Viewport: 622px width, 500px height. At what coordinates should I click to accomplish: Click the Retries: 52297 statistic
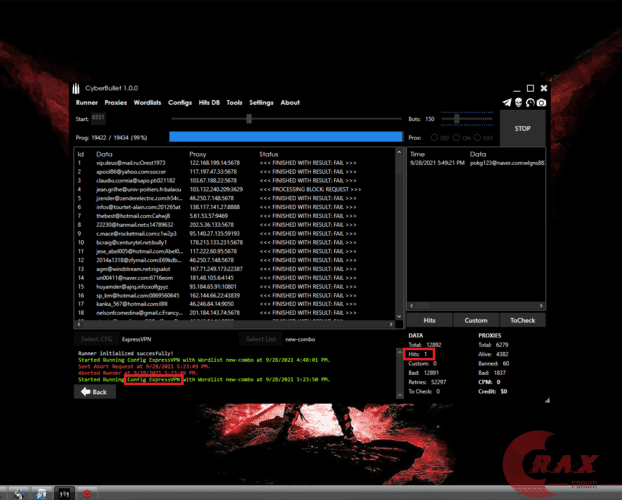(x=427, y=382)
